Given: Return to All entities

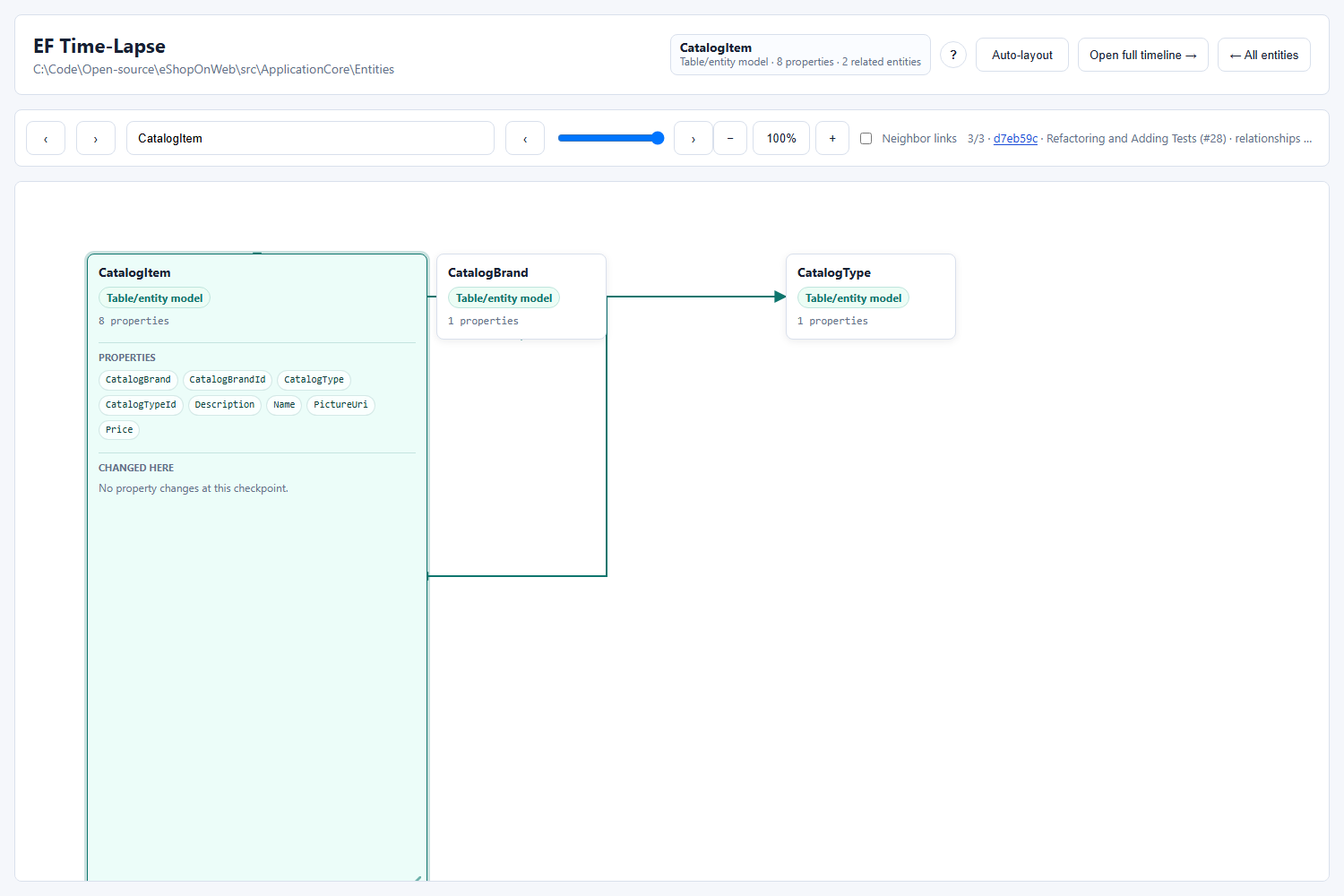Looking at the screenshot, I should [1264, 55].
